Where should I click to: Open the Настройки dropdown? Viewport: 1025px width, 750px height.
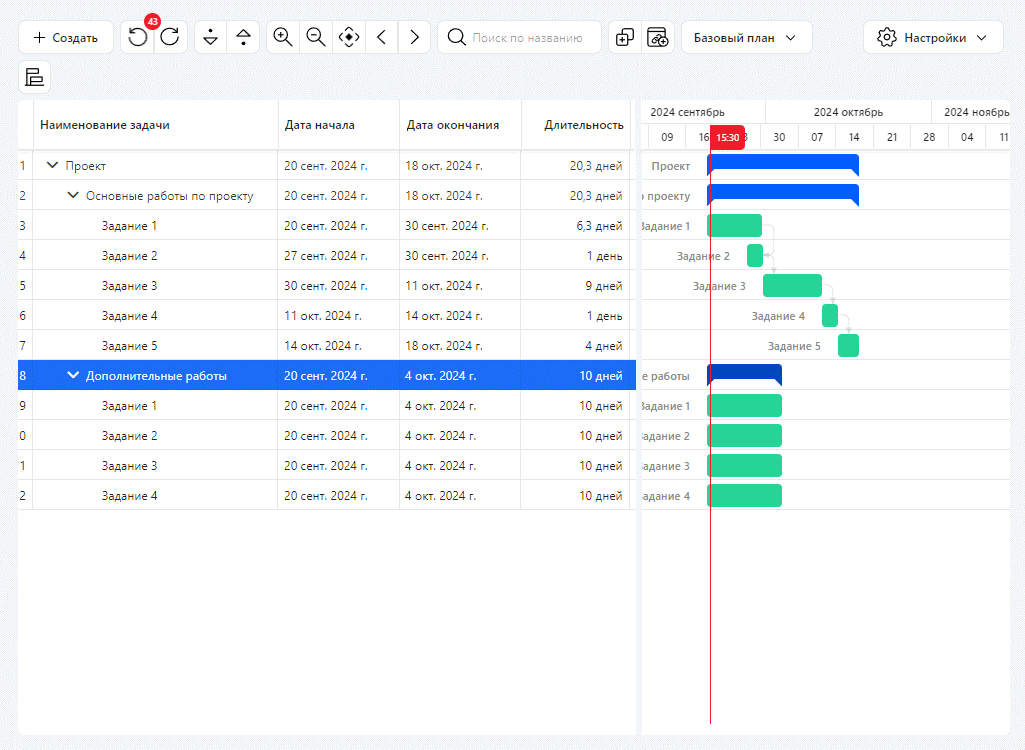coord(933,37)
